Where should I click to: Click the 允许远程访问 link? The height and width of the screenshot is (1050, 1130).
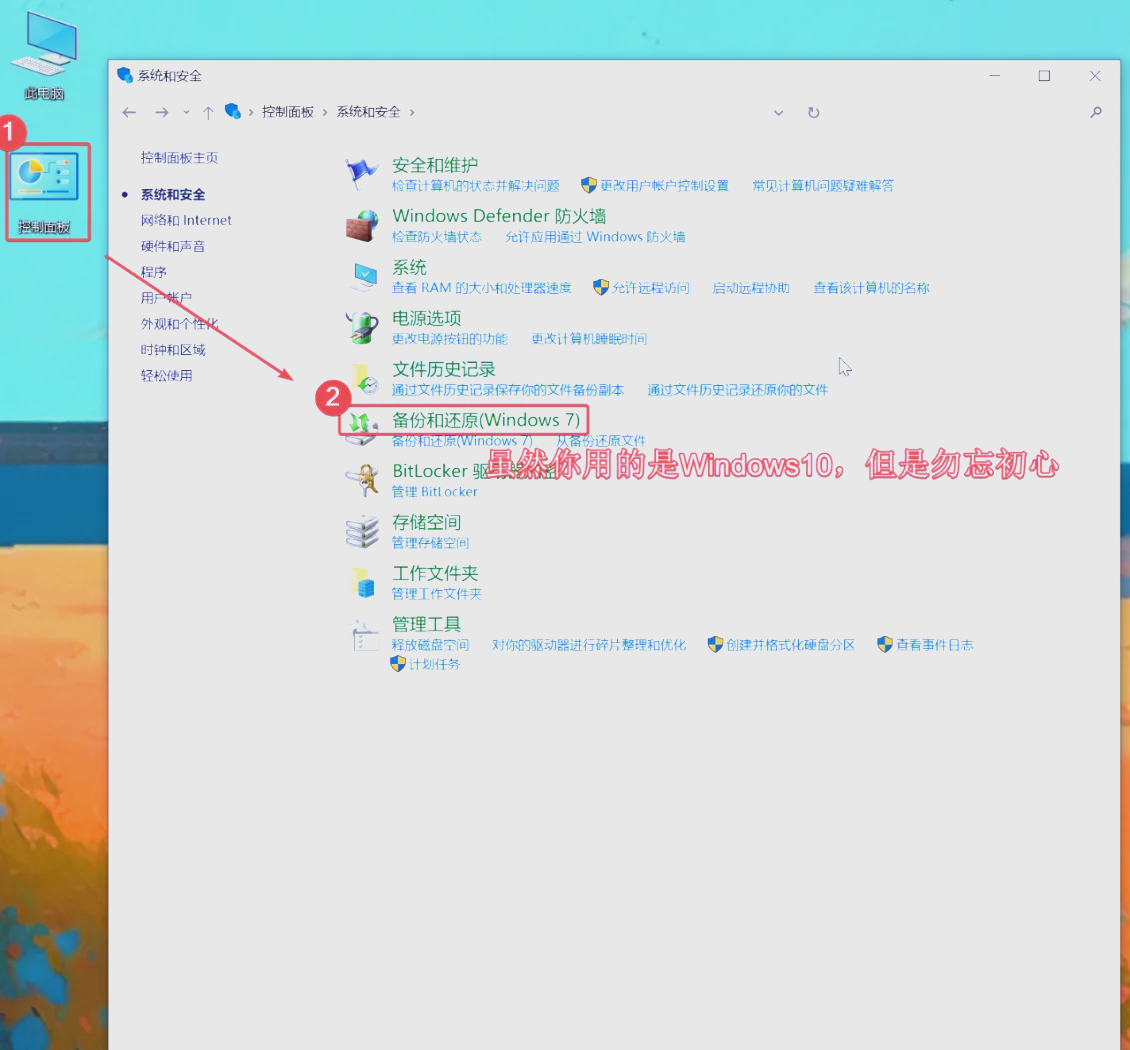tap(650, 288)
